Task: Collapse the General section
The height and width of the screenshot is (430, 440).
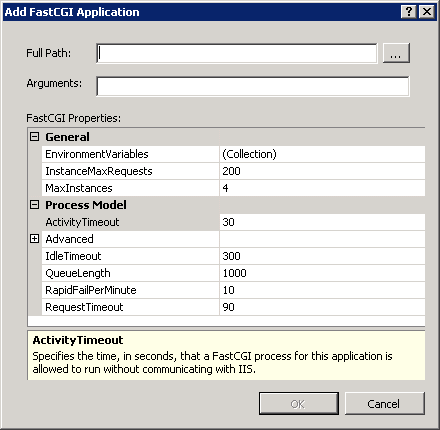Action: tap(35, 137)
